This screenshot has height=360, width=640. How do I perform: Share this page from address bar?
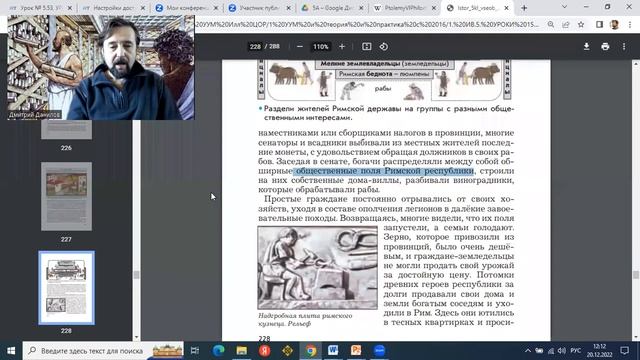coord(566,24)
